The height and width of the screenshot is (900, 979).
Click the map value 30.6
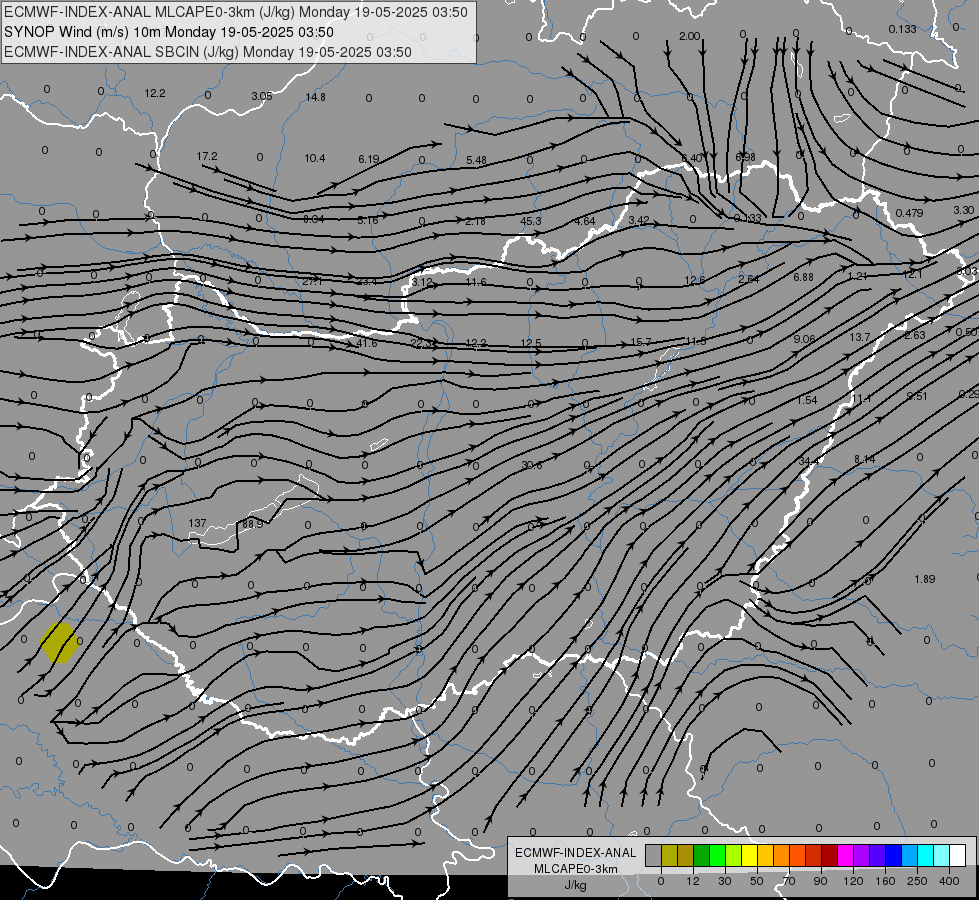pos(531,465)
